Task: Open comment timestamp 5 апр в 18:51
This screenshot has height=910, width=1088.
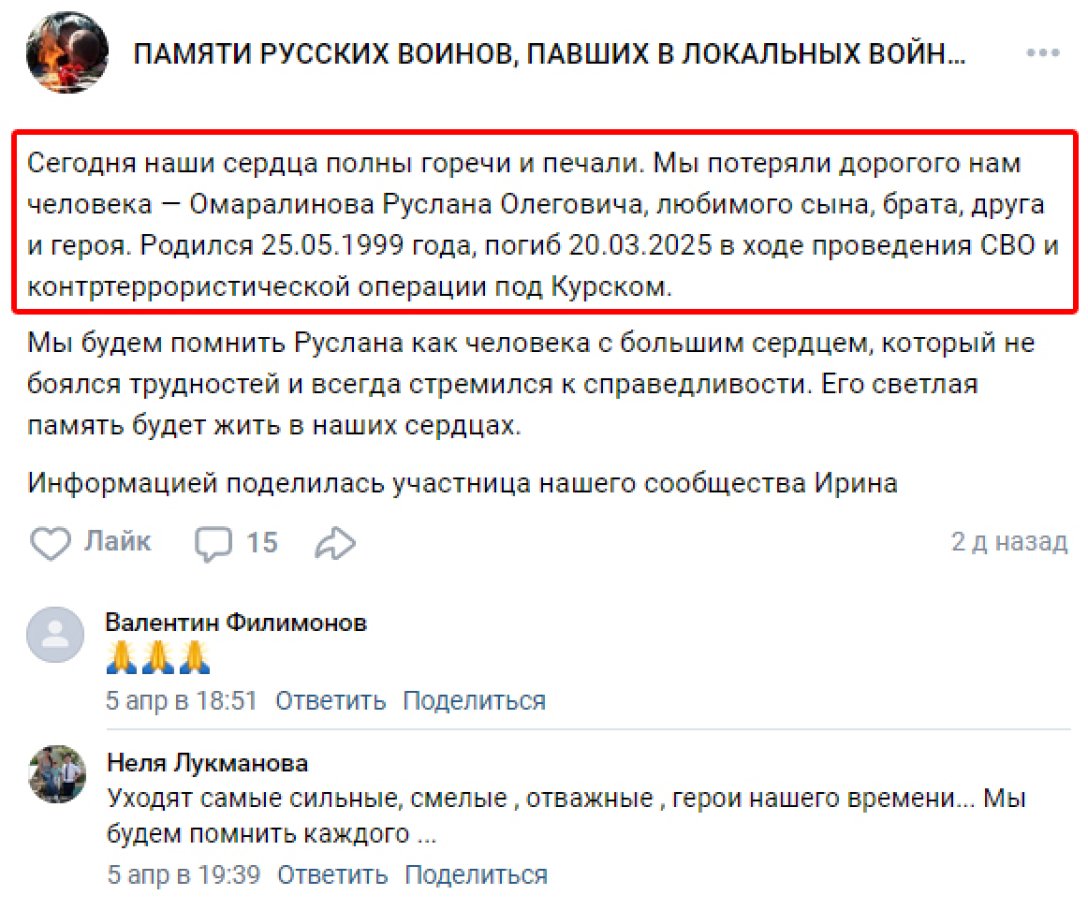Action: [182, 701]
